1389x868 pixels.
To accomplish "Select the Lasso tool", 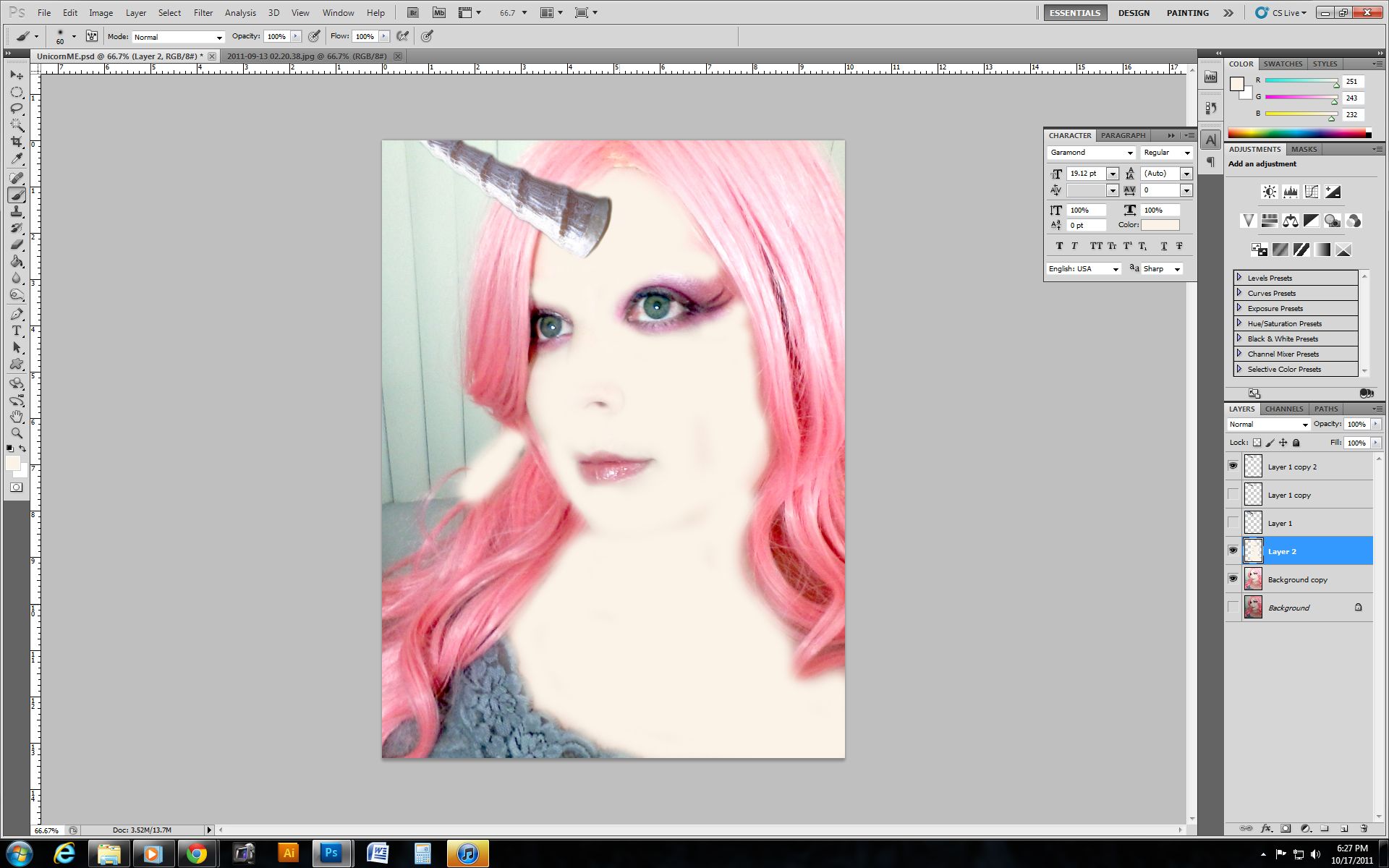I will (17, 109).
